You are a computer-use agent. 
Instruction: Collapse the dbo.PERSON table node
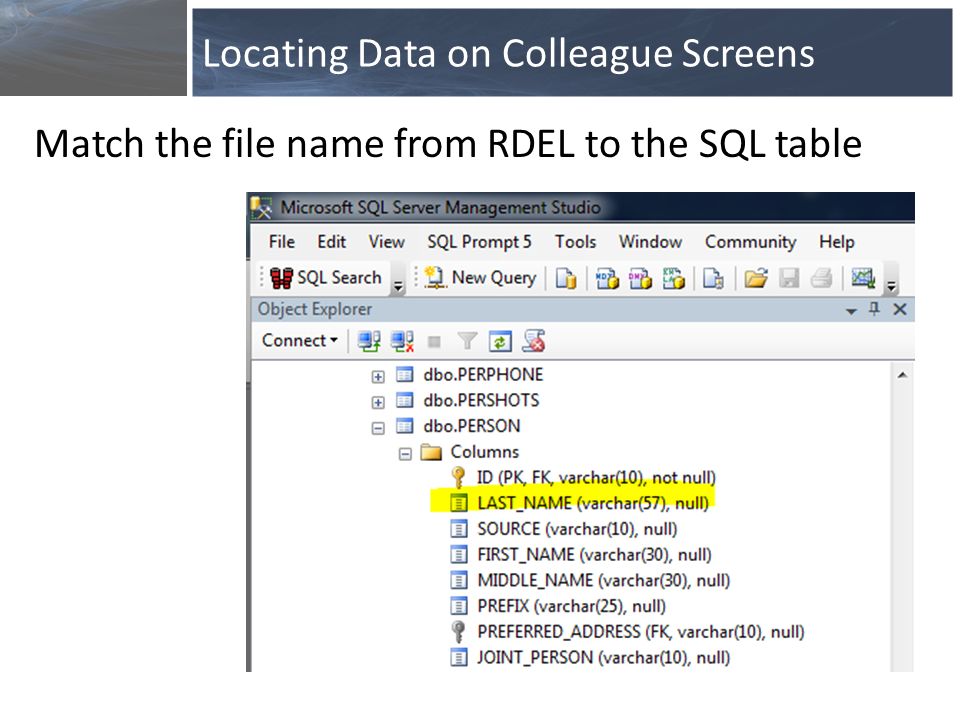coord(378,428)
